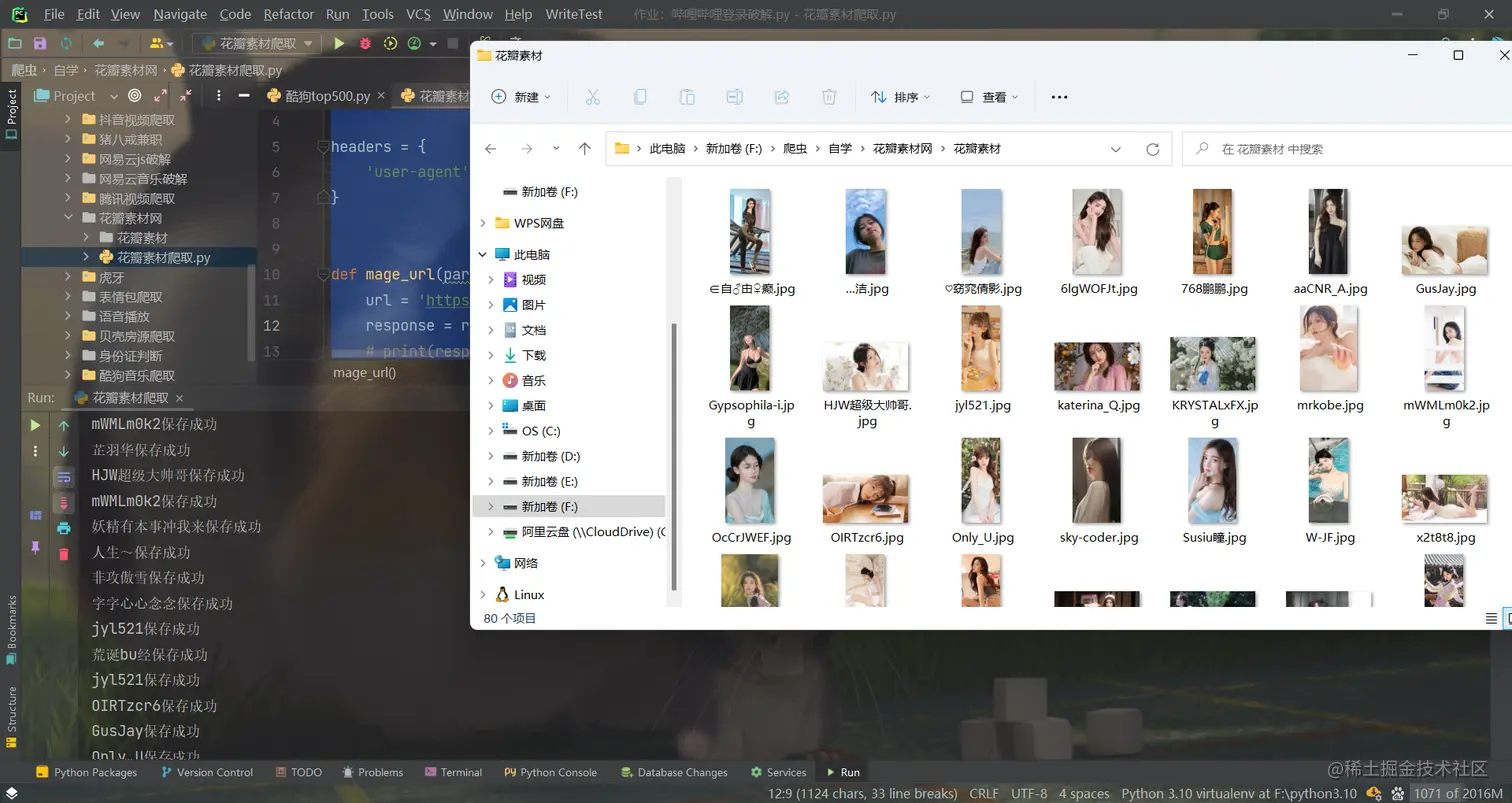
Task: Pin the Run tab with the pin icon
Action: tap(35, 547)
